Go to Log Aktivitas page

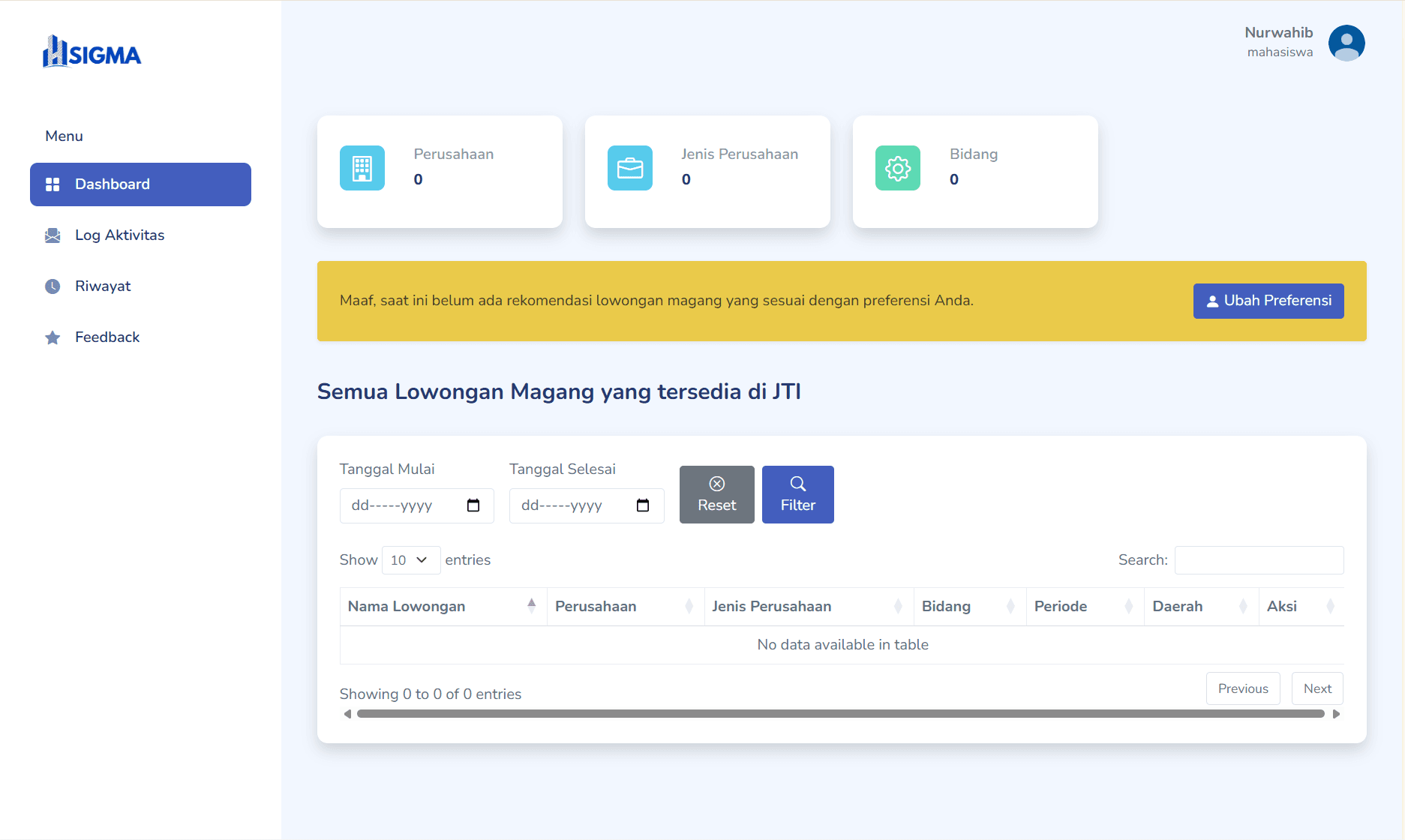tap(140, 235)
